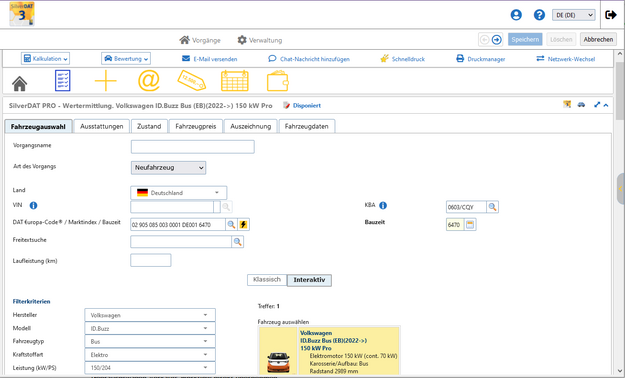Select the Volkswagen ID.Buzz vehicle card
Image resolution: width=625 pixels, height=378 pixels.
point(329,351)
